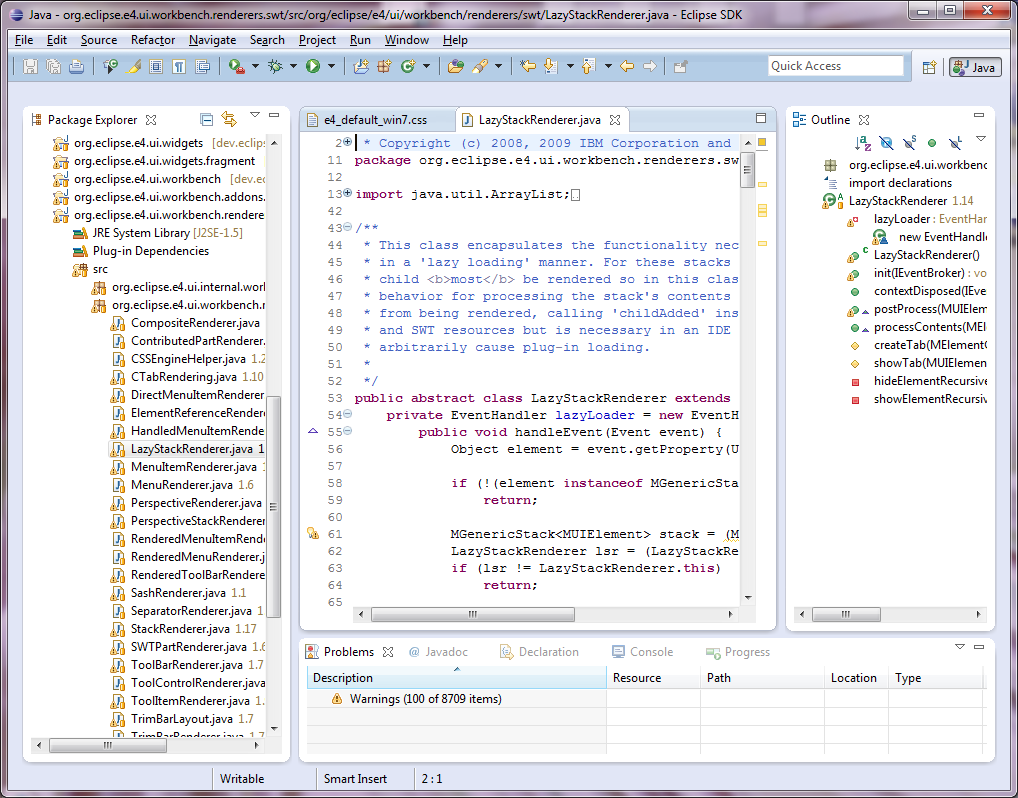Screen dimensions: 1018x798
Task: Open the New Java Project wizard icon
Action: coord(359,66)
